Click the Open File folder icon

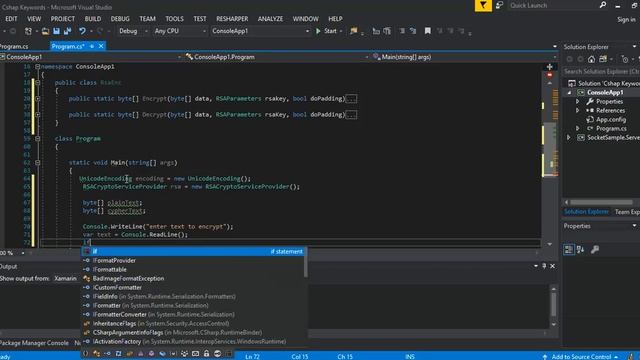[x=45, y=31]
